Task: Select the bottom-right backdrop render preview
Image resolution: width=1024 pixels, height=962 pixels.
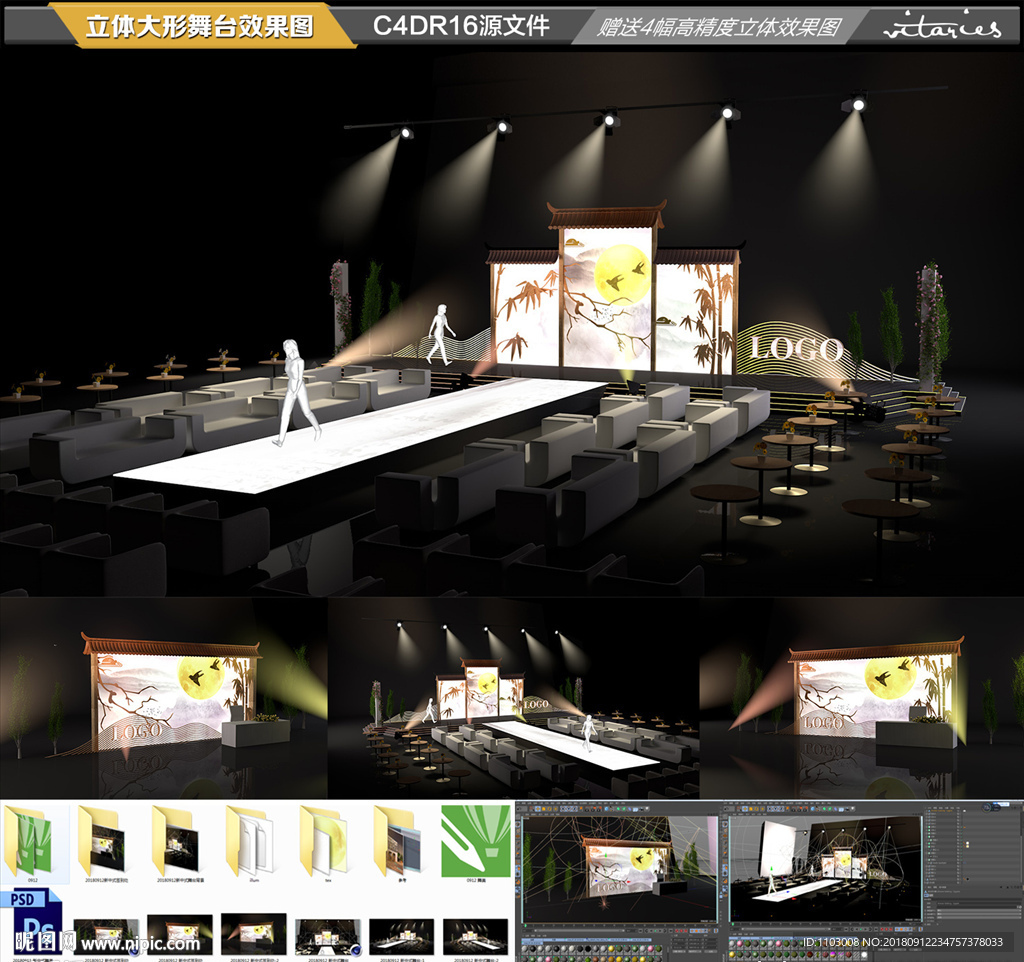Action: coord(862,697)
